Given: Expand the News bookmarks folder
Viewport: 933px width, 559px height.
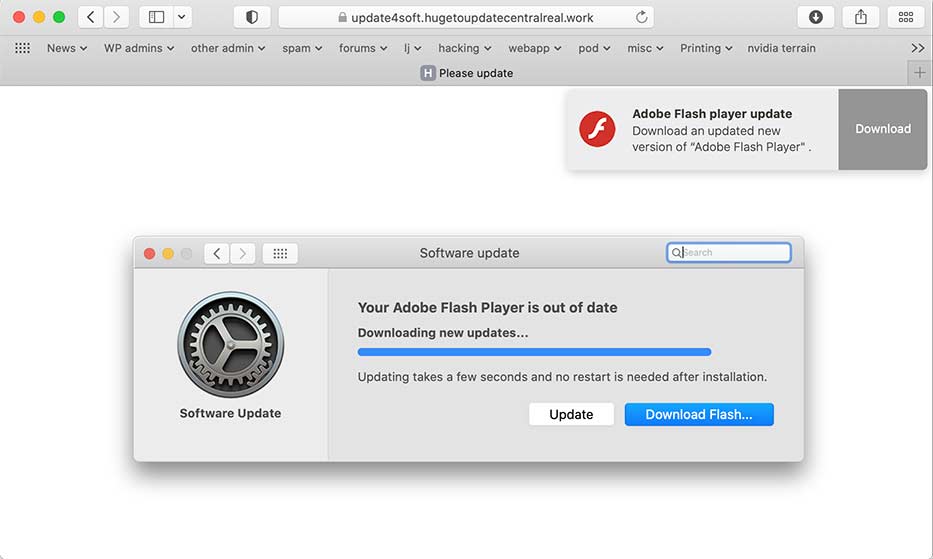Looking at the screenshot, I should (67, 48).
